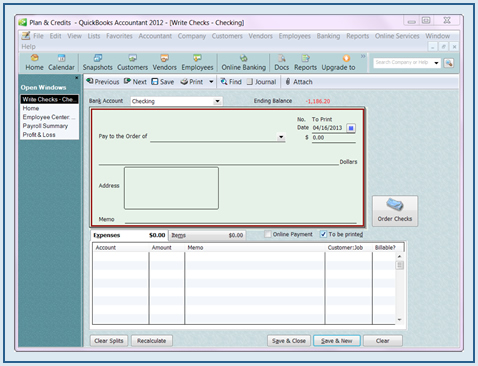Click the Clear Splits button
This screenshot has height=366, width=478.
click(x=109, y=341)
